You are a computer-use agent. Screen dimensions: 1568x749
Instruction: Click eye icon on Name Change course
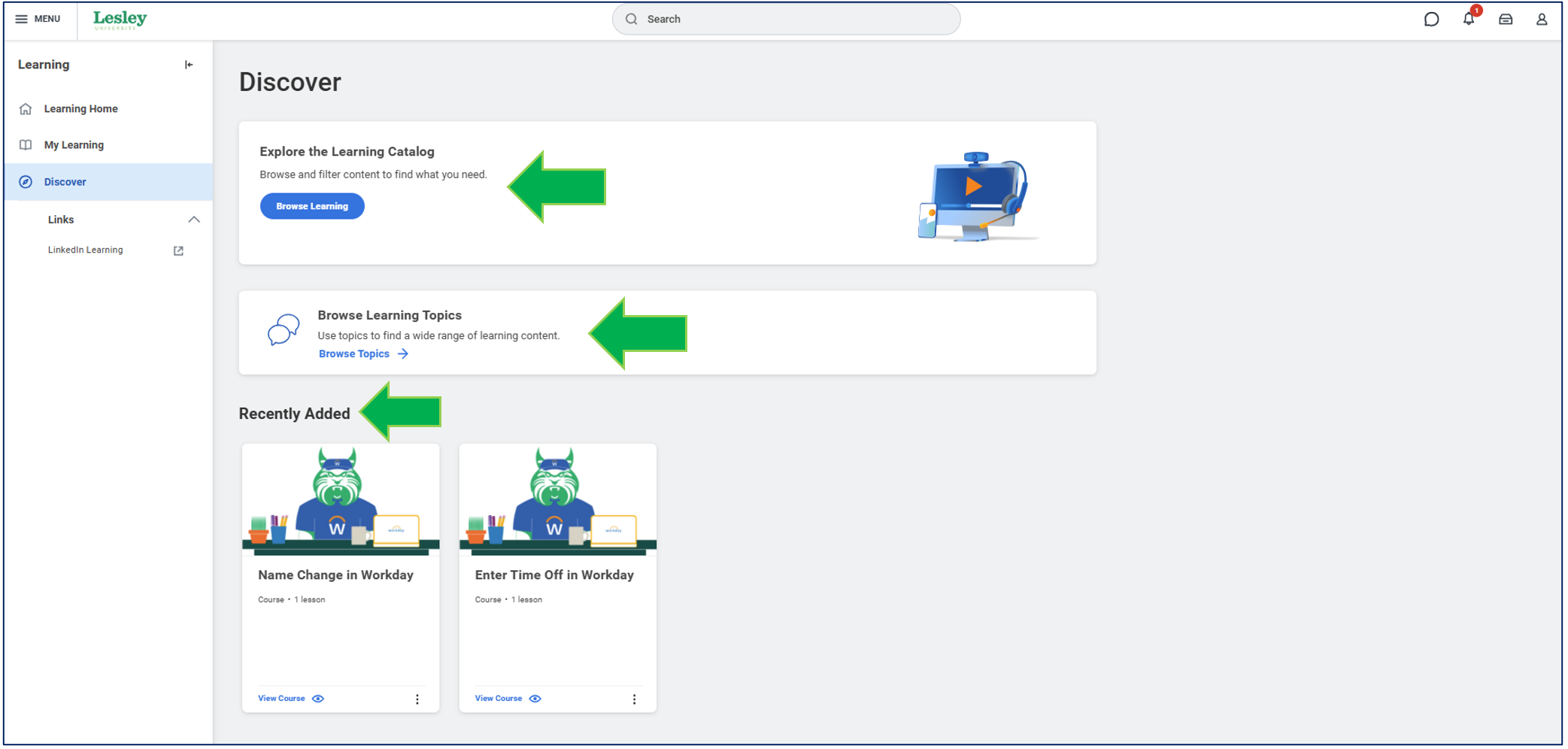point(318,699)
